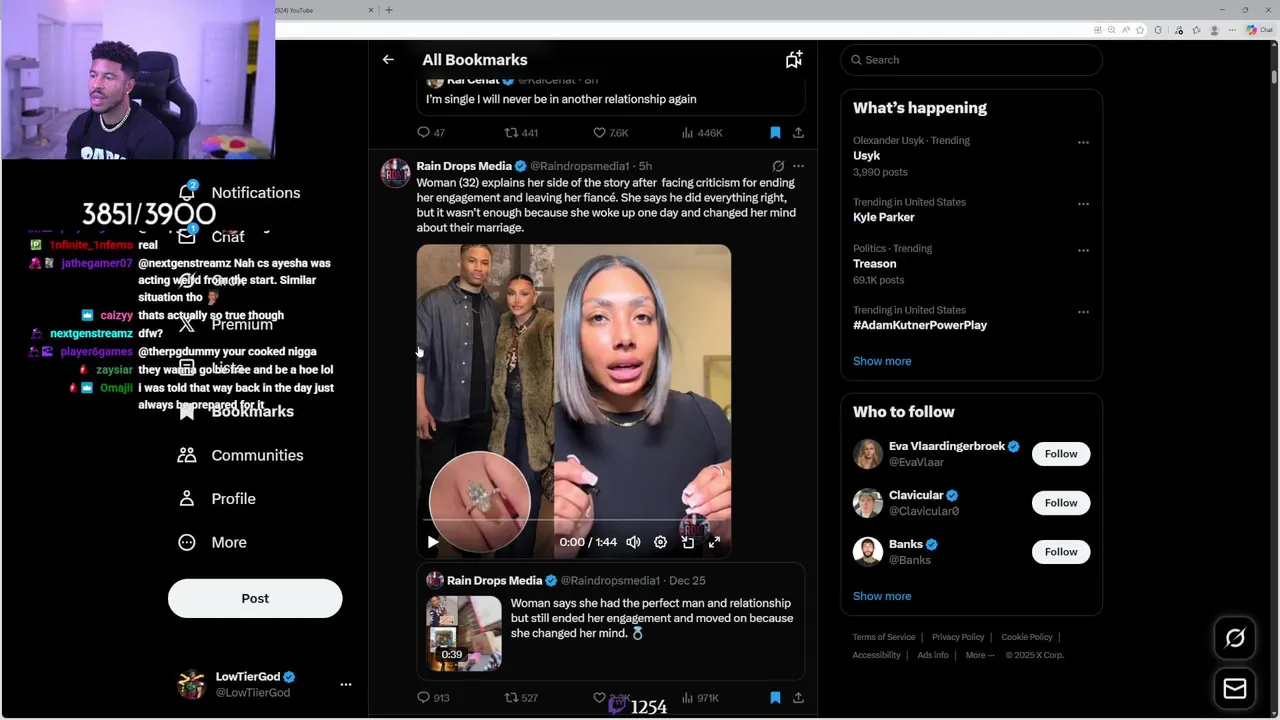1280x720 pixels.
Task: Repost the Kai Cenat post showing 441
Action: [521, 132]
